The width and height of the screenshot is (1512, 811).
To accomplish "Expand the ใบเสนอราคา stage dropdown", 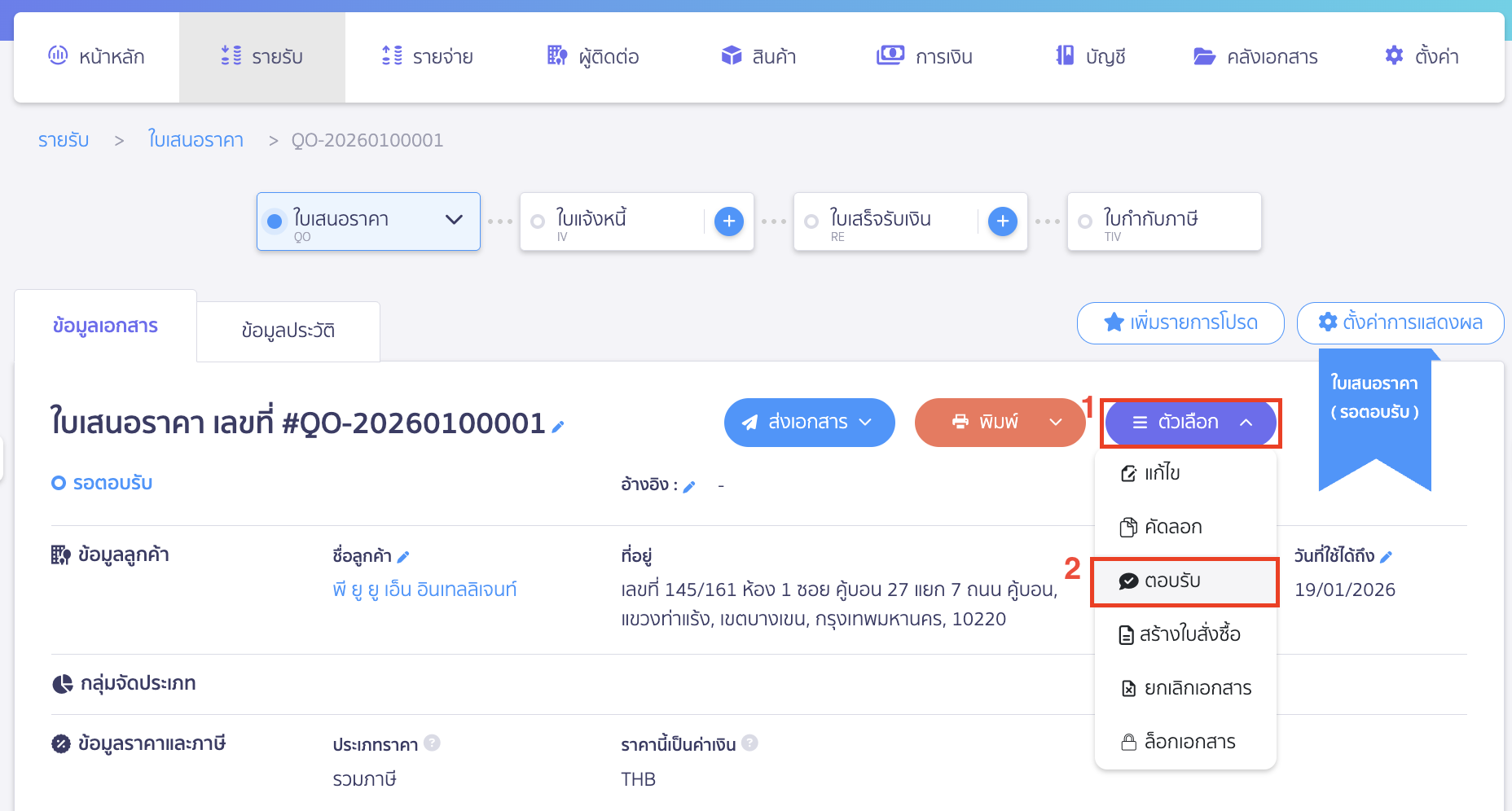I will click(x=455, y=221).
